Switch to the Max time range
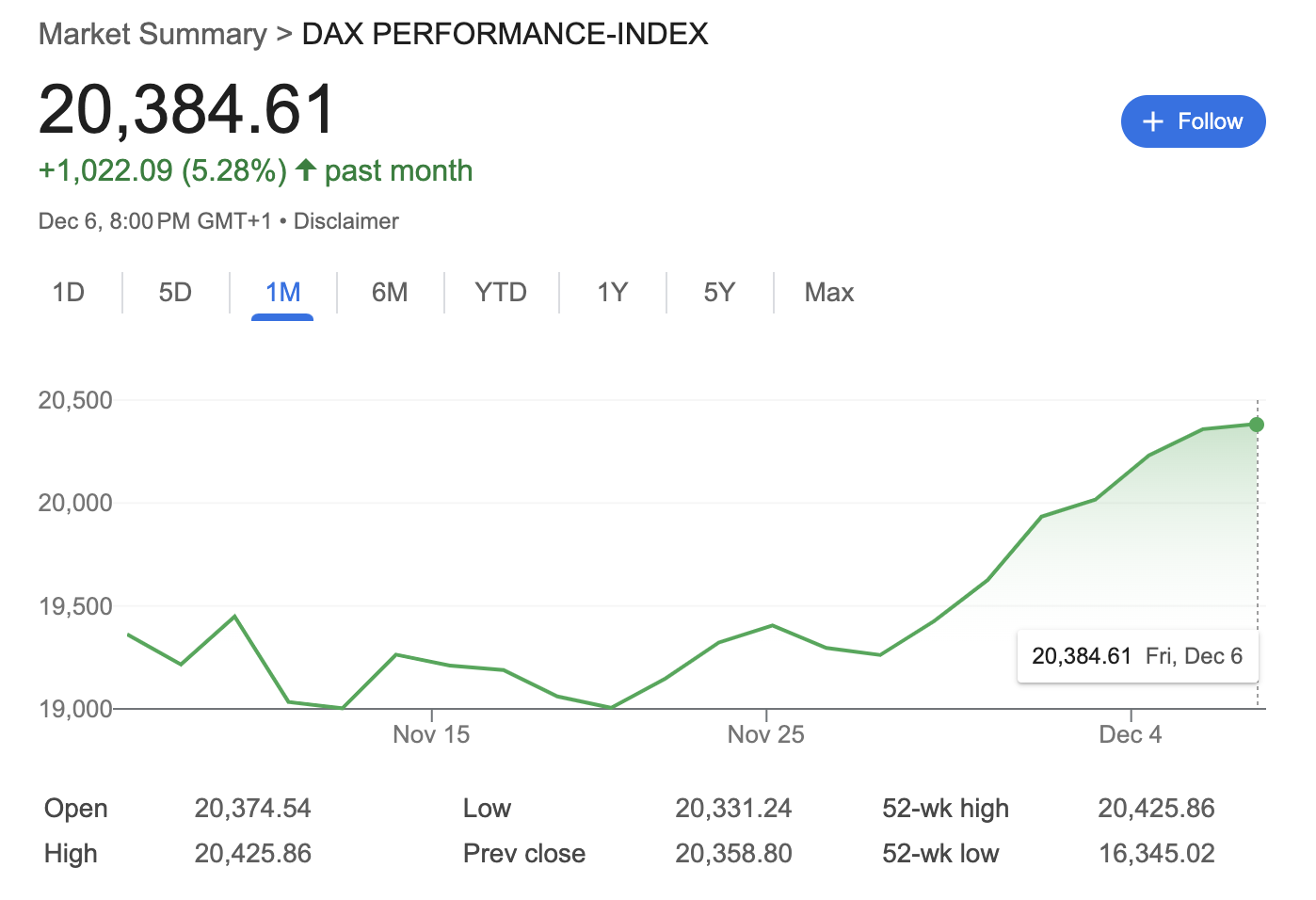 click(828, 293)
